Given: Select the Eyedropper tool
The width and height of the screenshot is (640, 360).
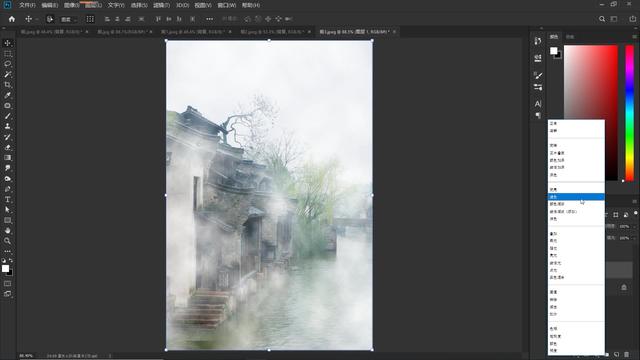Looking at the screenshot, I should pyautogui.click(x=7, y=96).
